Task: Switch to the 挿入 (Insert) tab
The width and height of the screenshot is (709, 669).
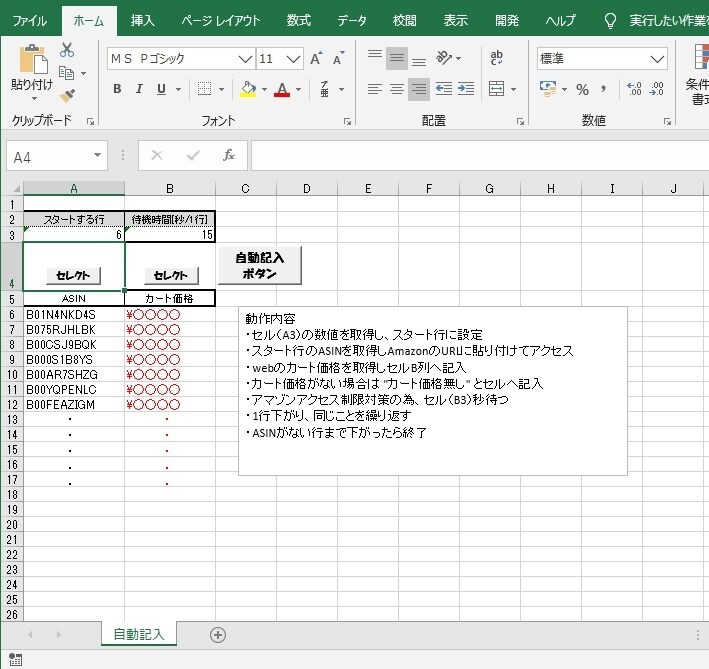Action: tap(142, 21)
